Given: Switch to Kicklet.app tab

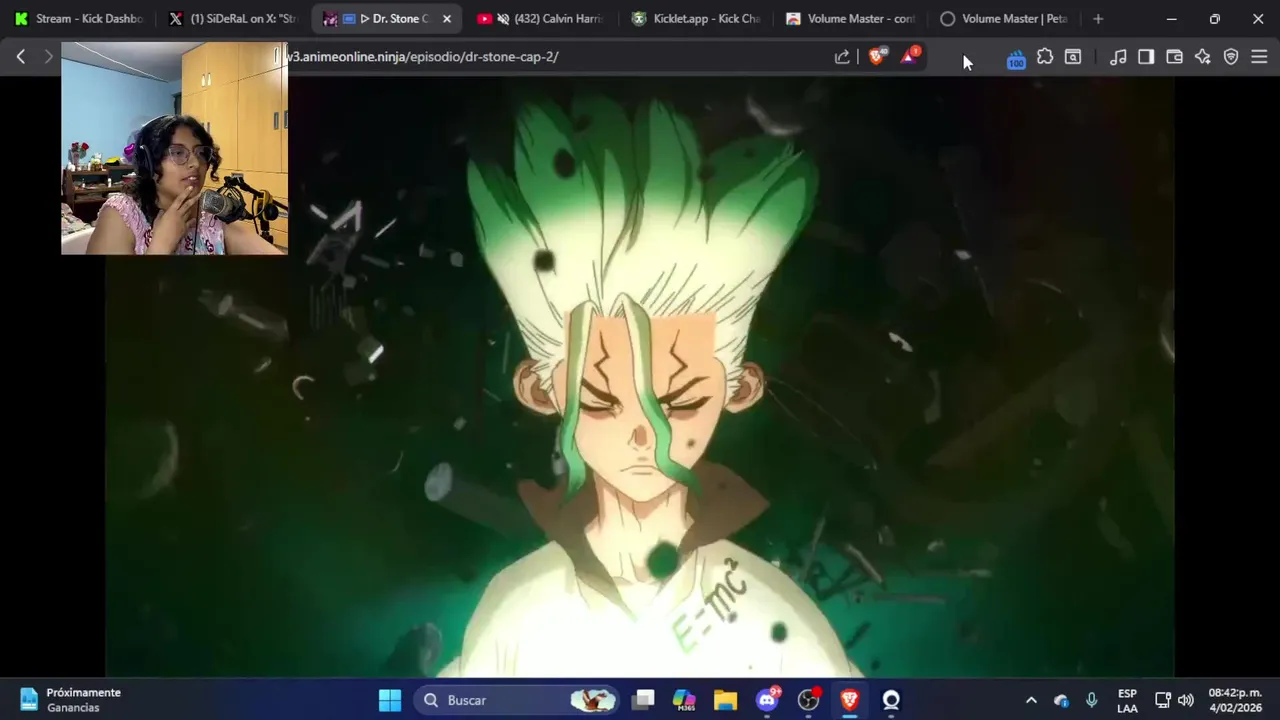Looking at the screenshot, I should [x=696, y=19].
